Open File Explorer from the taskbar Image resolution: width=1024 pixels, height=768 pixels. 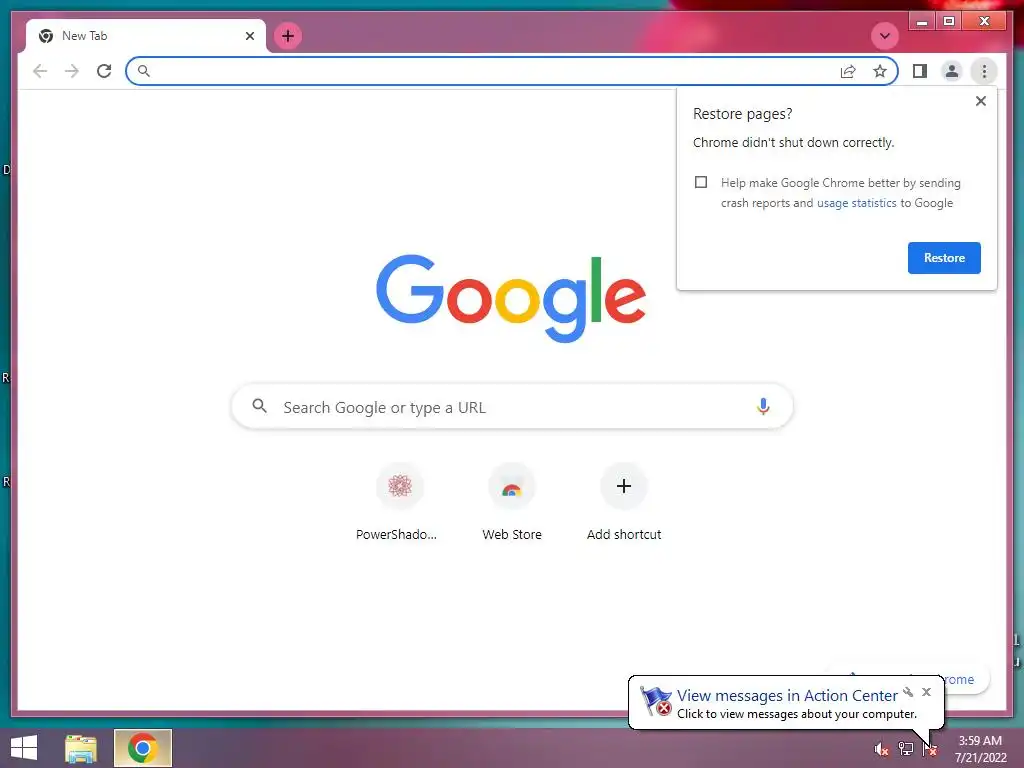(x=80, y=748)
